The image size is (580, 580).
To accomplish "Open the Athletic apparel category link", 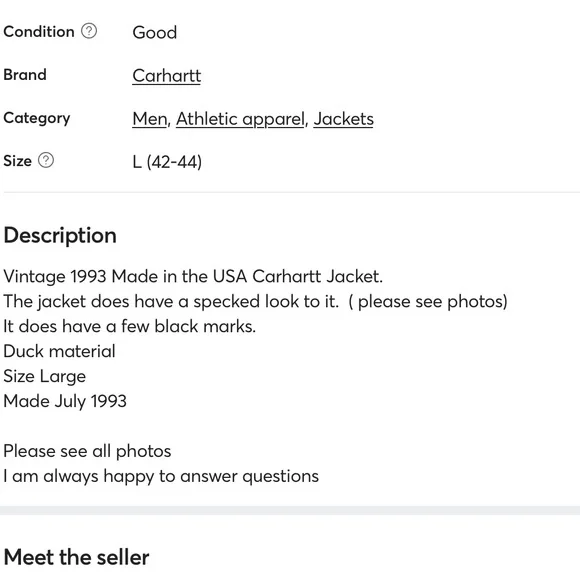I will (240, 119).
